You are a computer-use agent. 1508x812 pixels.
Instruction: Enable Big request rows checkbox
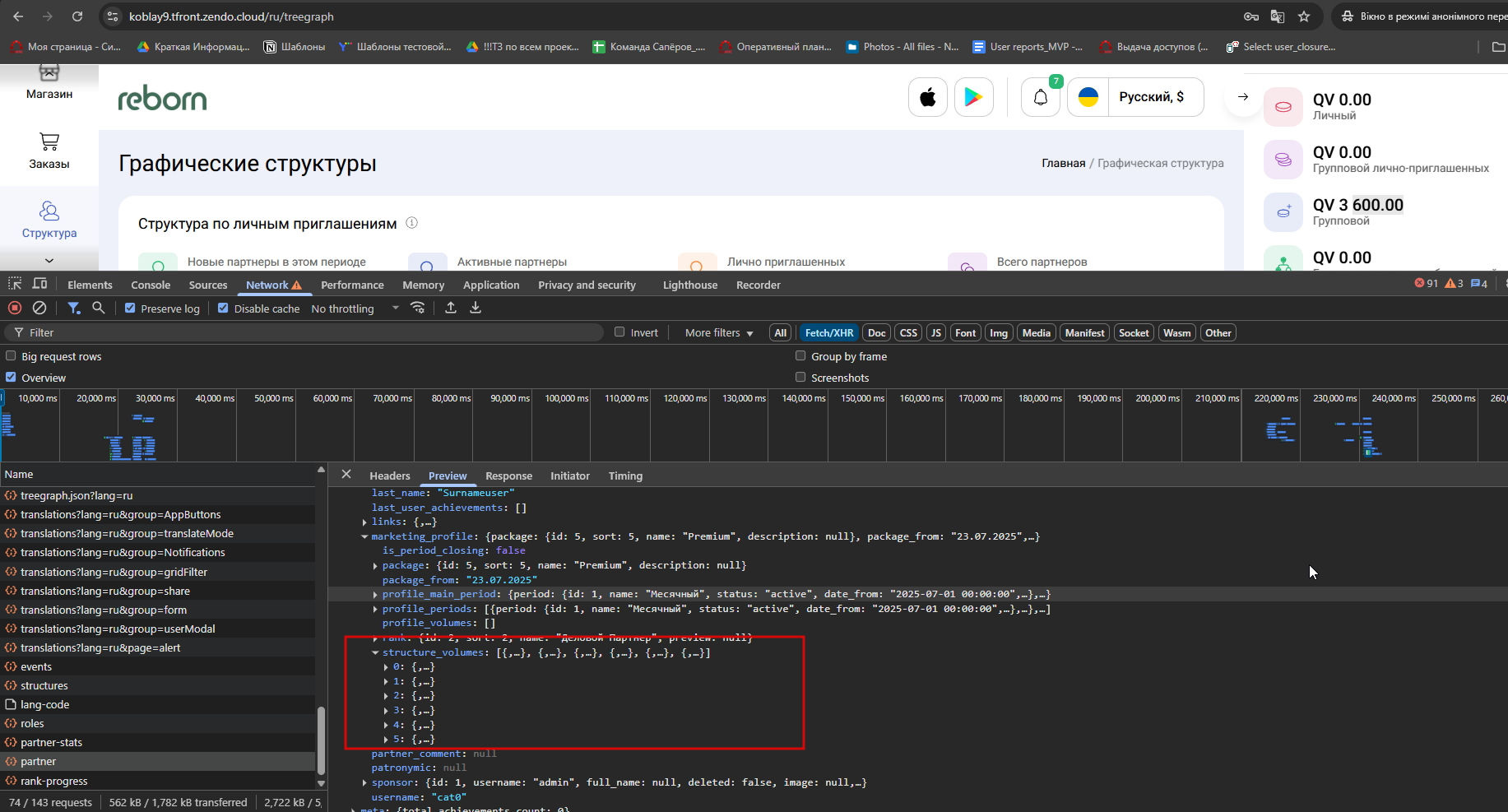[11, 356]
